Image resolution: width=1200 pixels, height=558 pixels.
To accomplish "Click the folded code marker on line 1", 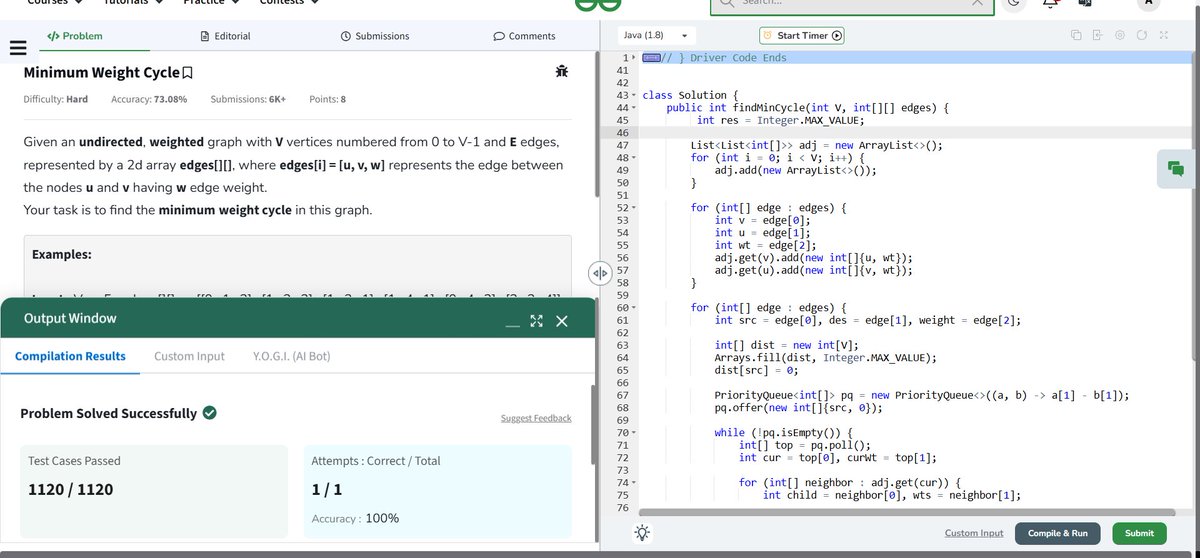I will (652, 58).
